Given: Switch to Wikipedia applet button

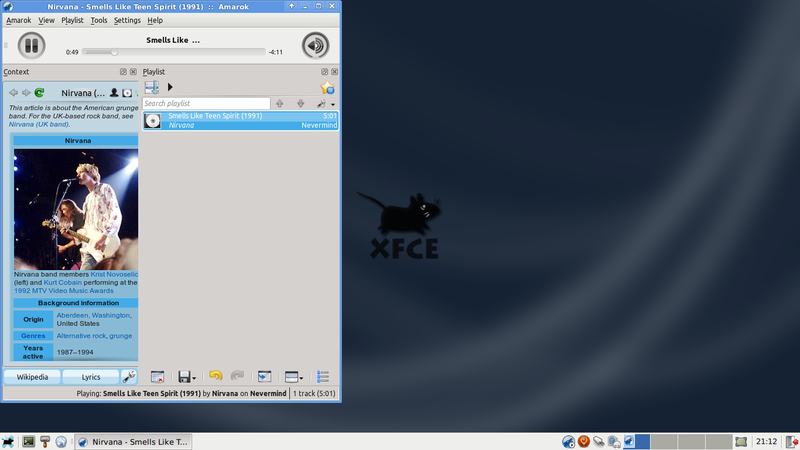Looking at the screenshot, I should point(32,377).
